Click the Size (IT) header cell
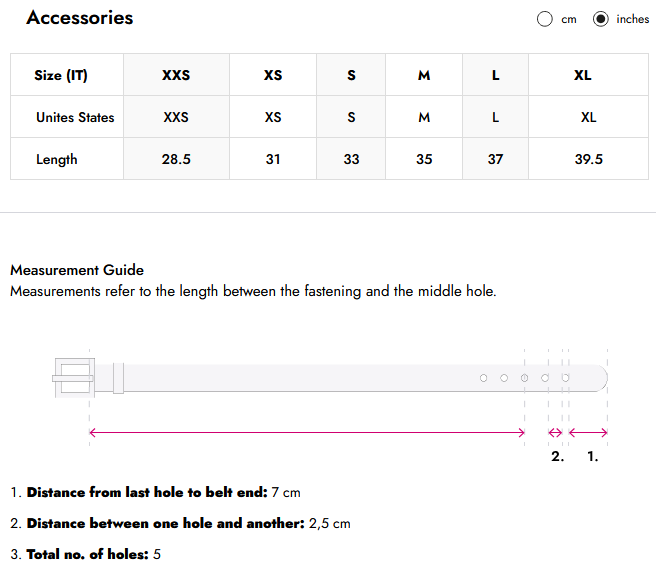 click(67, 75)
